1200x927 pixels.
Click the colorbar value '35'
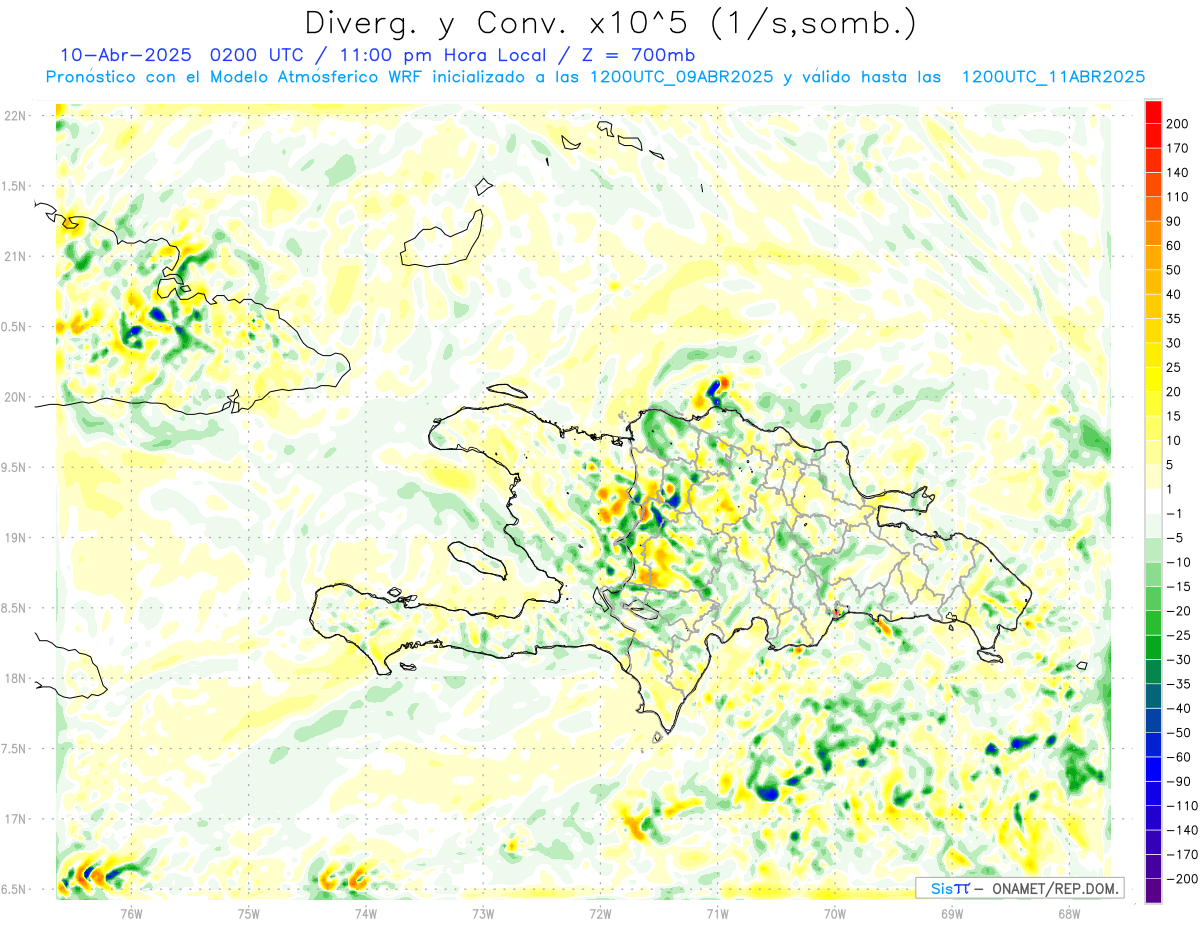(1175, 319)
